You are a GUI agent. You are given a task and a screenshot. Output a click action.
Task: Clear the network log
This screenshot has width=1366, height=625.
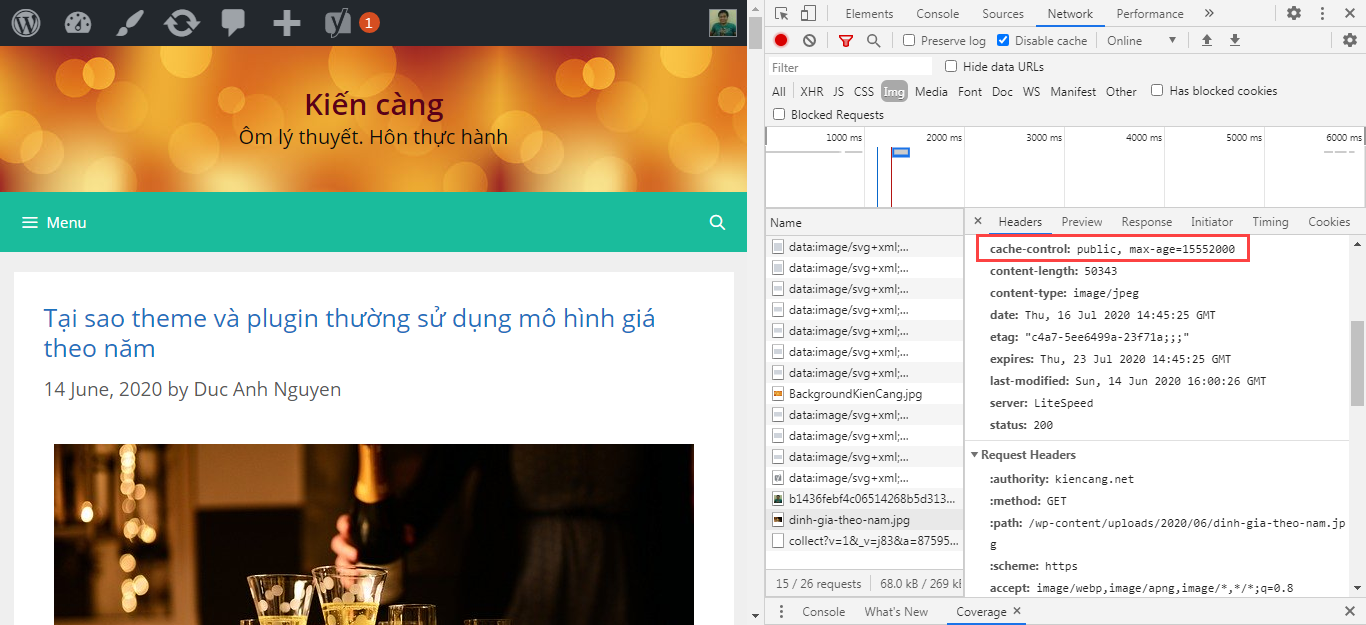[x=809, y=40]
